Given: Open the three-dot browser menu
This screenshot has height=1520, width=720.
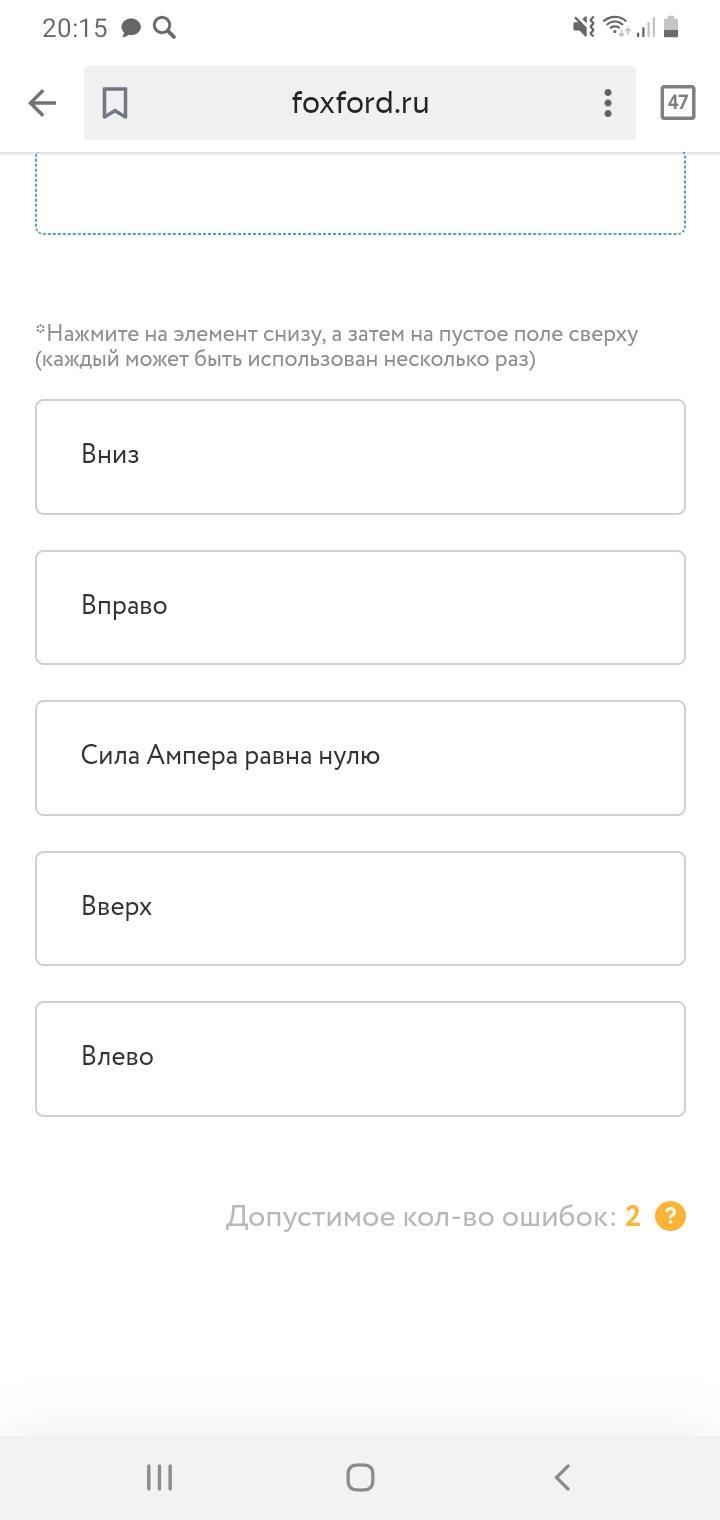Looking at the screenshot, I should click(x=607, y=103).
